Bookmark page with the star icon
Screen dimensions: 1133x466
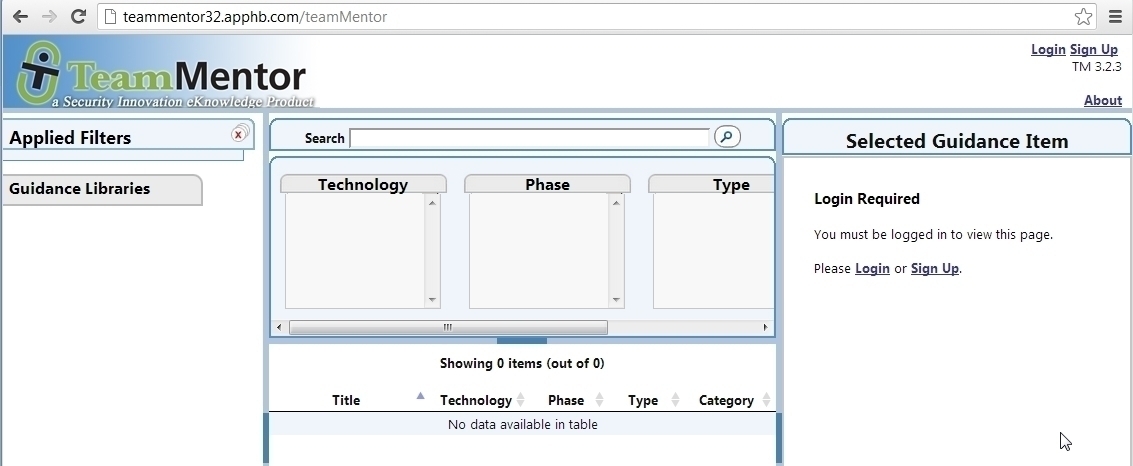click(x=1083, y=17)
